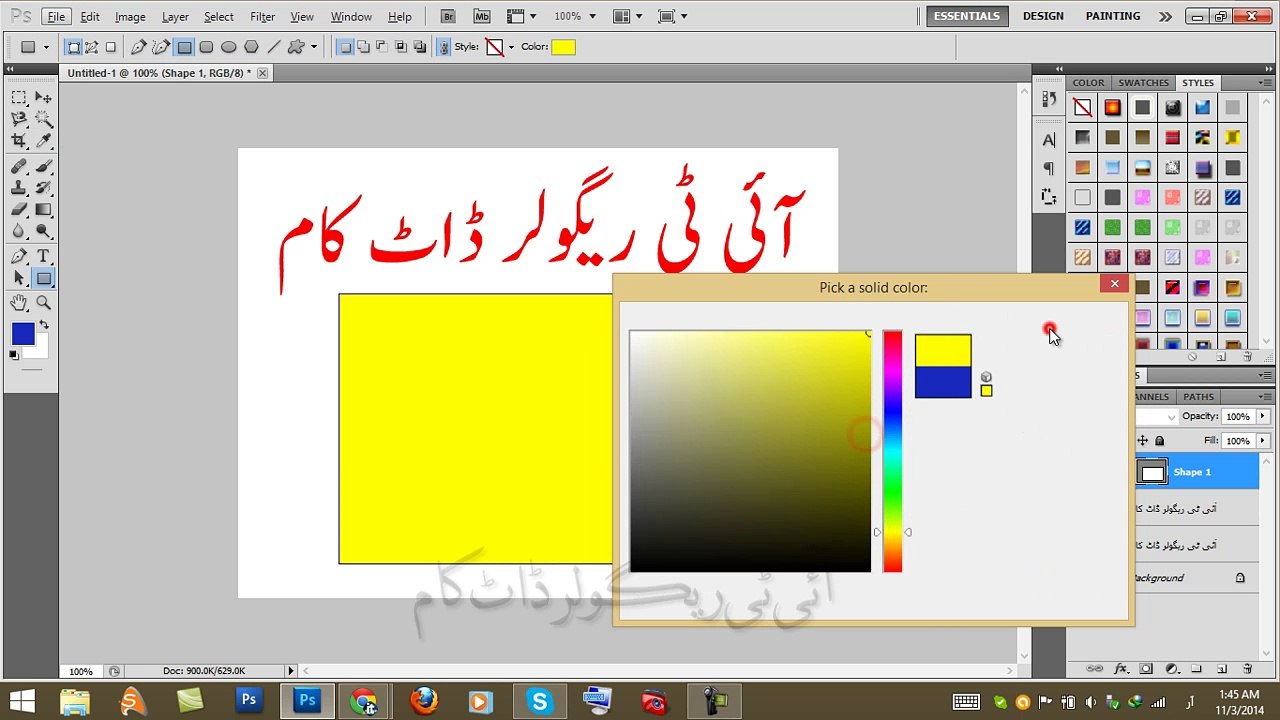Open the Layer menu
This screenshot has height=720, width=1280.
[x=175, y=17]
